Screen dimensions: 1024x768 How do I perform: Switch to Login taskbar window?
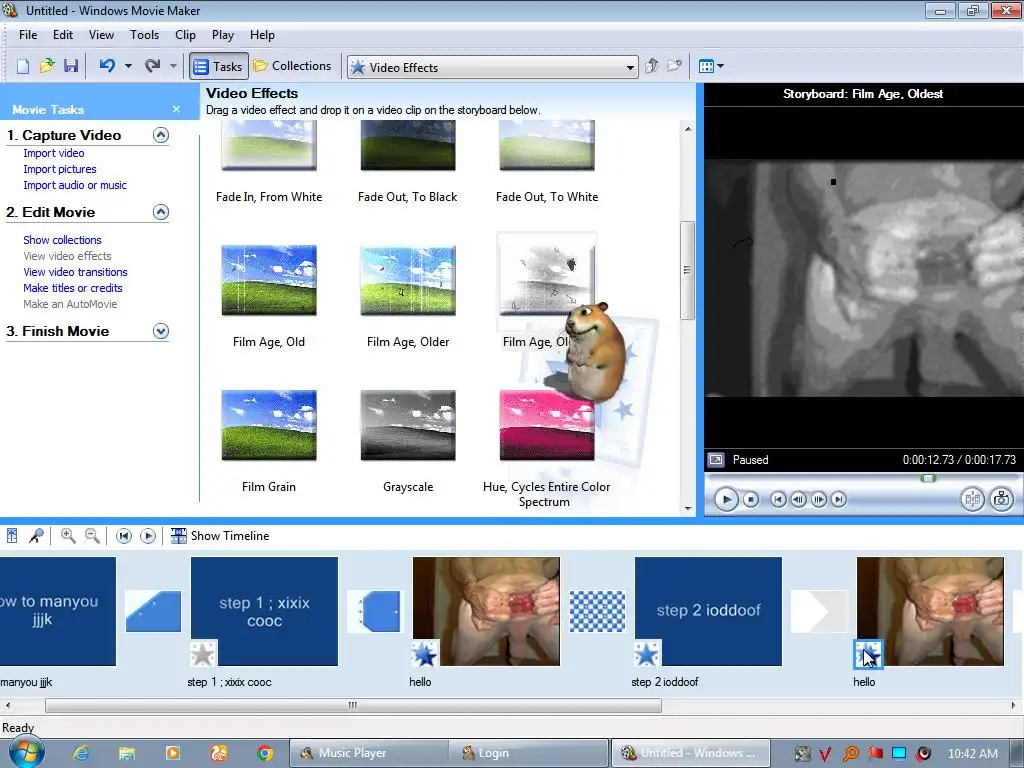(x=528, y=753)
